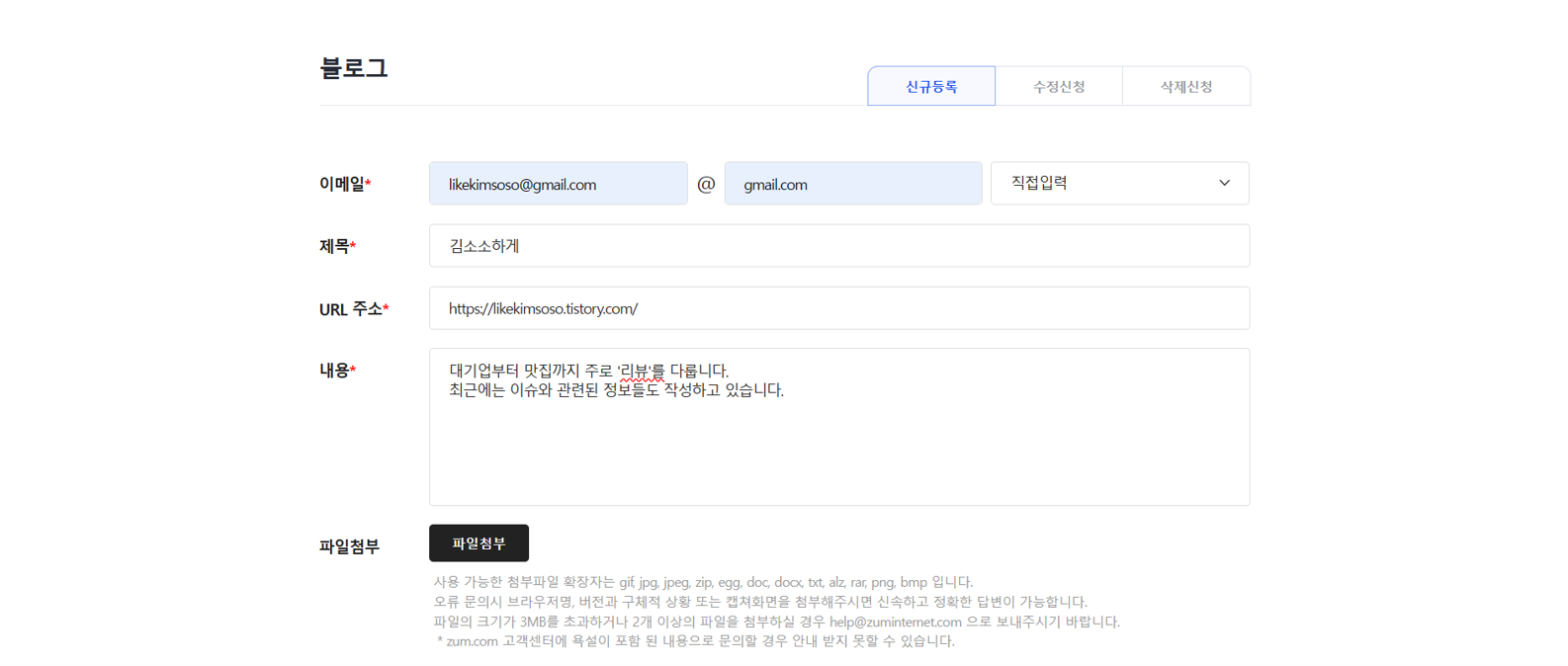Click the 블로그 page heading

coord(353,68)
